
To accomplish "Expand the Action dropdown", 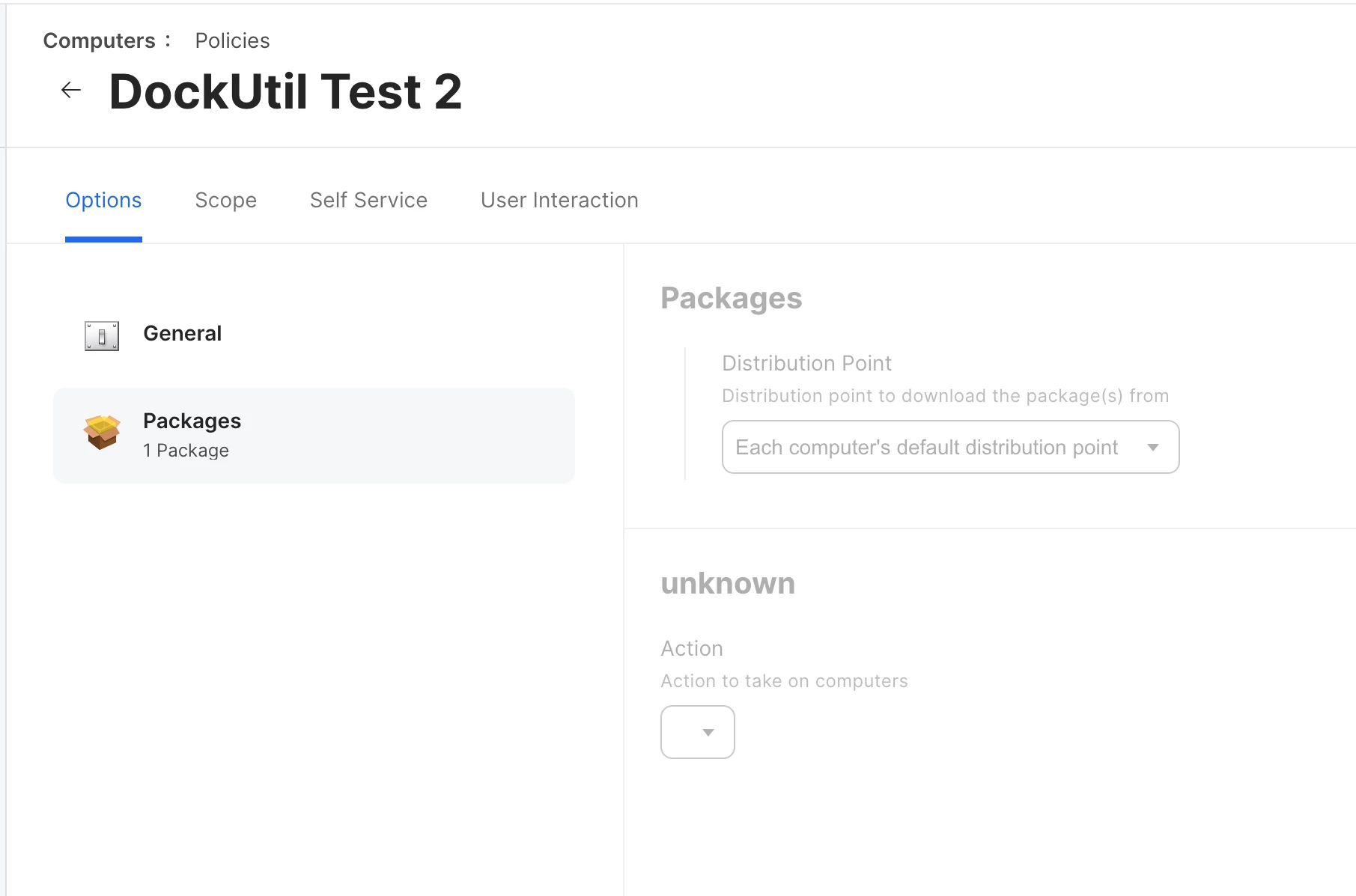I will coord(698,732).
